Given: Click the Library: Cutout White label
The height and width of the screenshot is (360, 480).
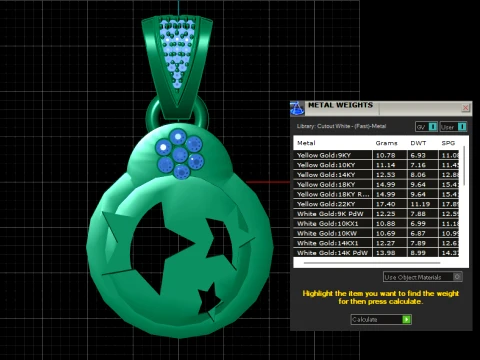Looking at the screenshot, I should click(341, 126).
